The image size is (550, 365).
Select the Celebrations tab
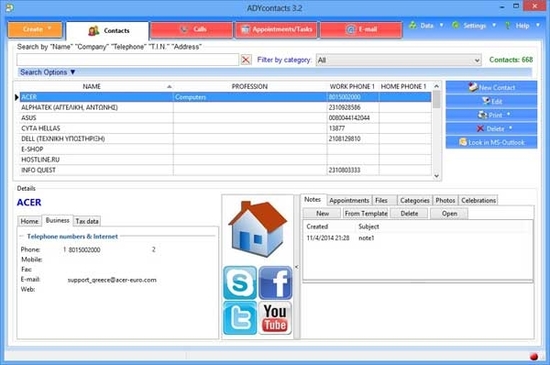pos(478,200)
